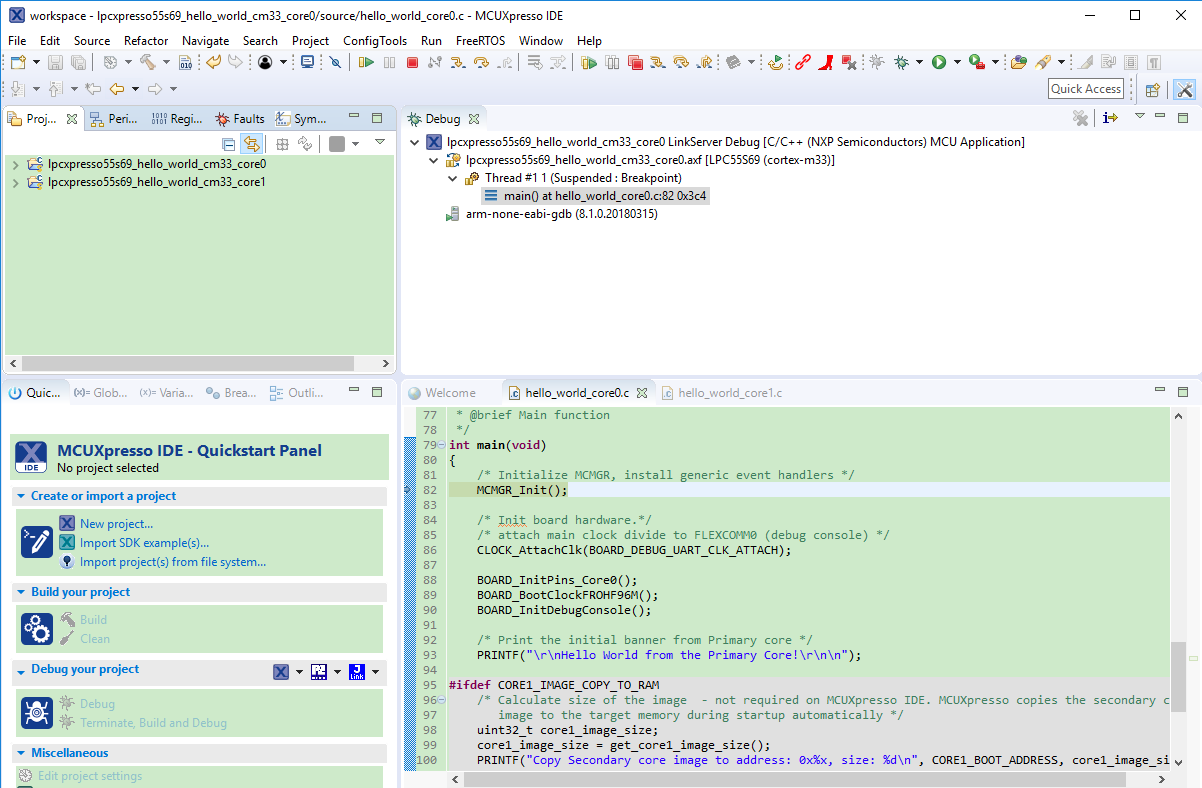Click the Quickstart Panel pencil script icon

click(37, 542)
